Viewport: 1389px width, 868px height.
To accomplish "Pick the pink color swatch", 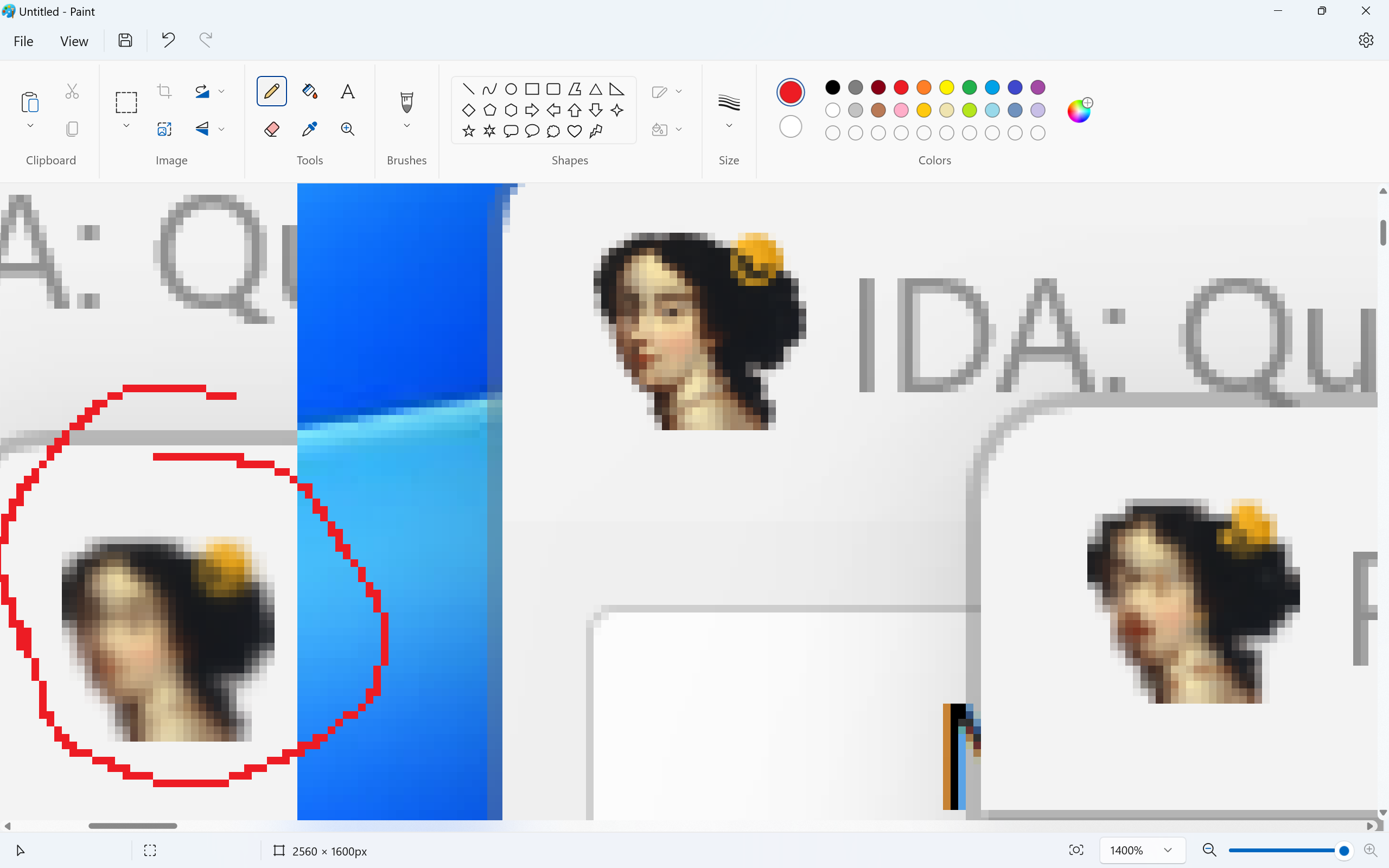I will (x=901, y=110).
